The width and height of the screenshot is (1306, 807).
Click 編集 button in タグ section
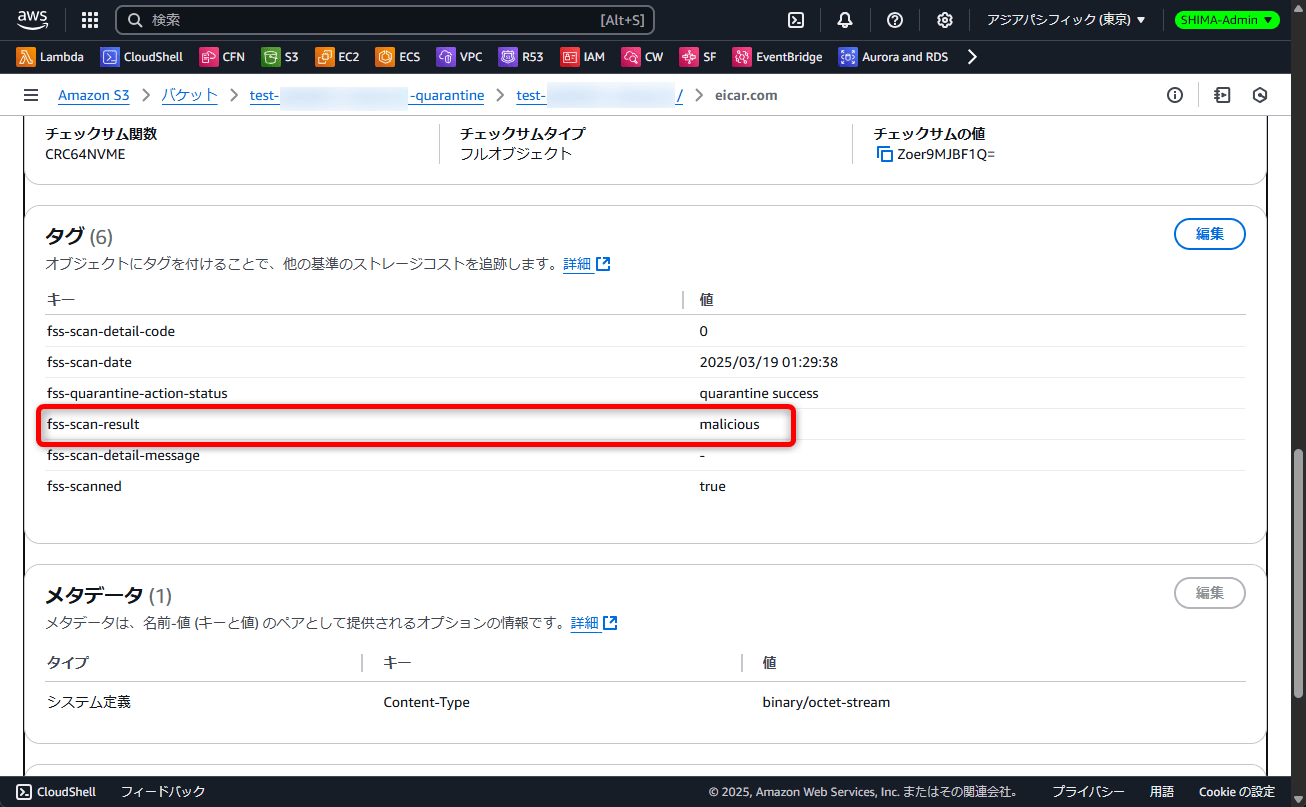(x=1210, y=234)
